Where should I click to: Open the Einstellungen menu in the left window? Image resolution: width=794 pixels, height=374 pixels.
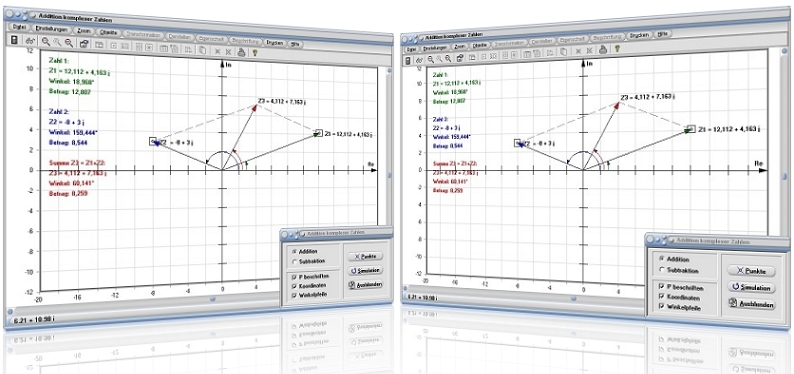pos(51,29)
